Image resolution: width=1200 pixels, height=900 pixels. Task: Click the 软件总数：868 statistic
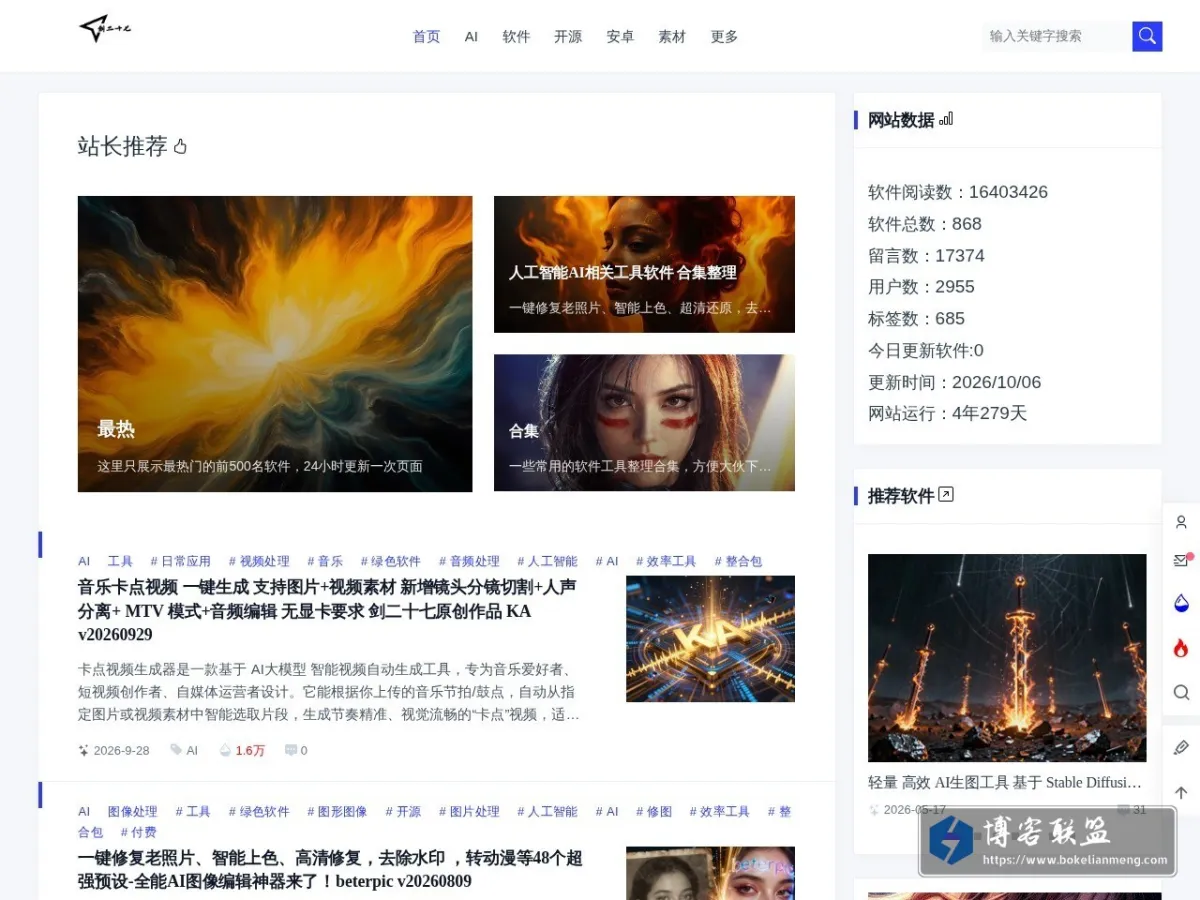tap(925, 224)
